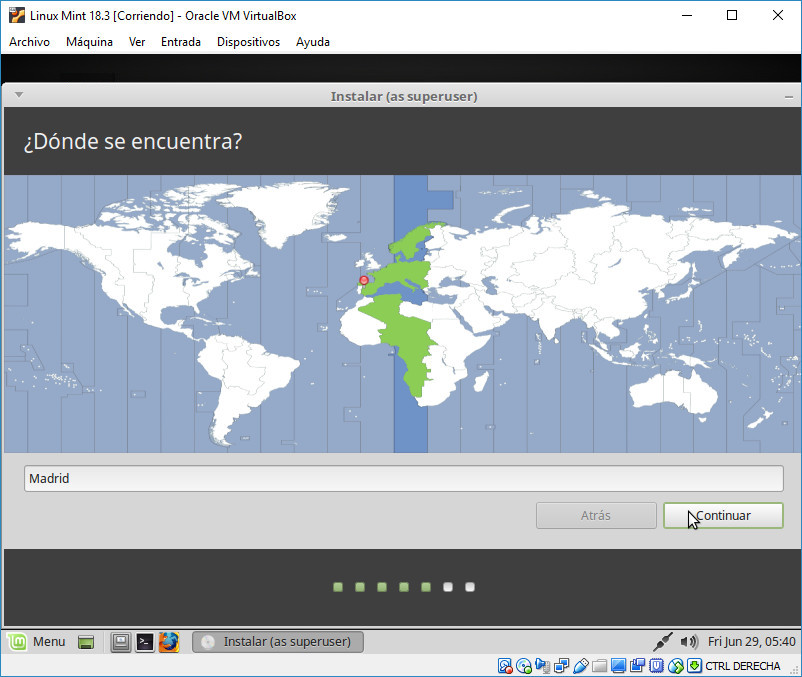
Task: Open the Ver menu
Action: pyautogui.click(x=137, y=42)
